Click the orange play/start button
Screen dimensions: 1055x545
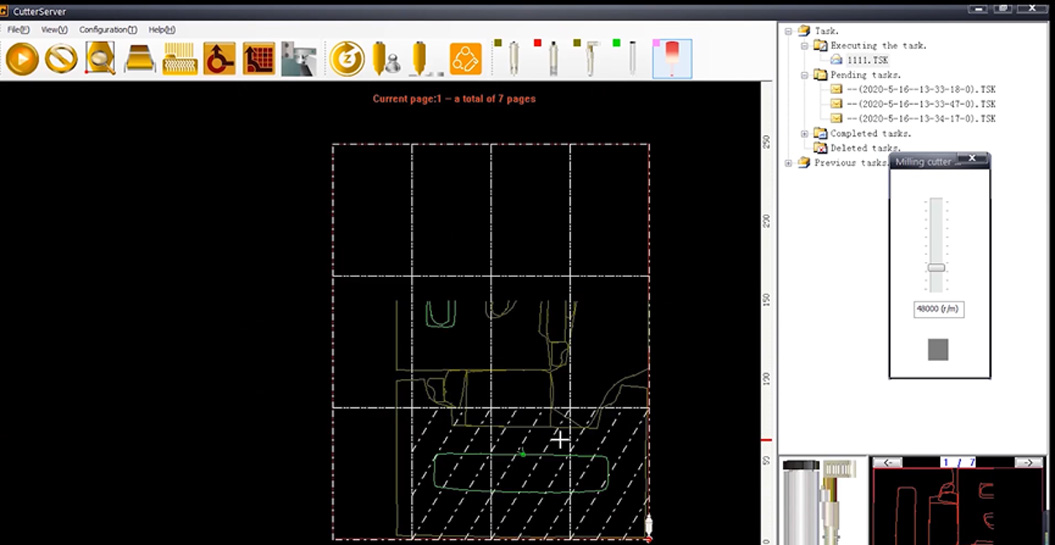22,59
